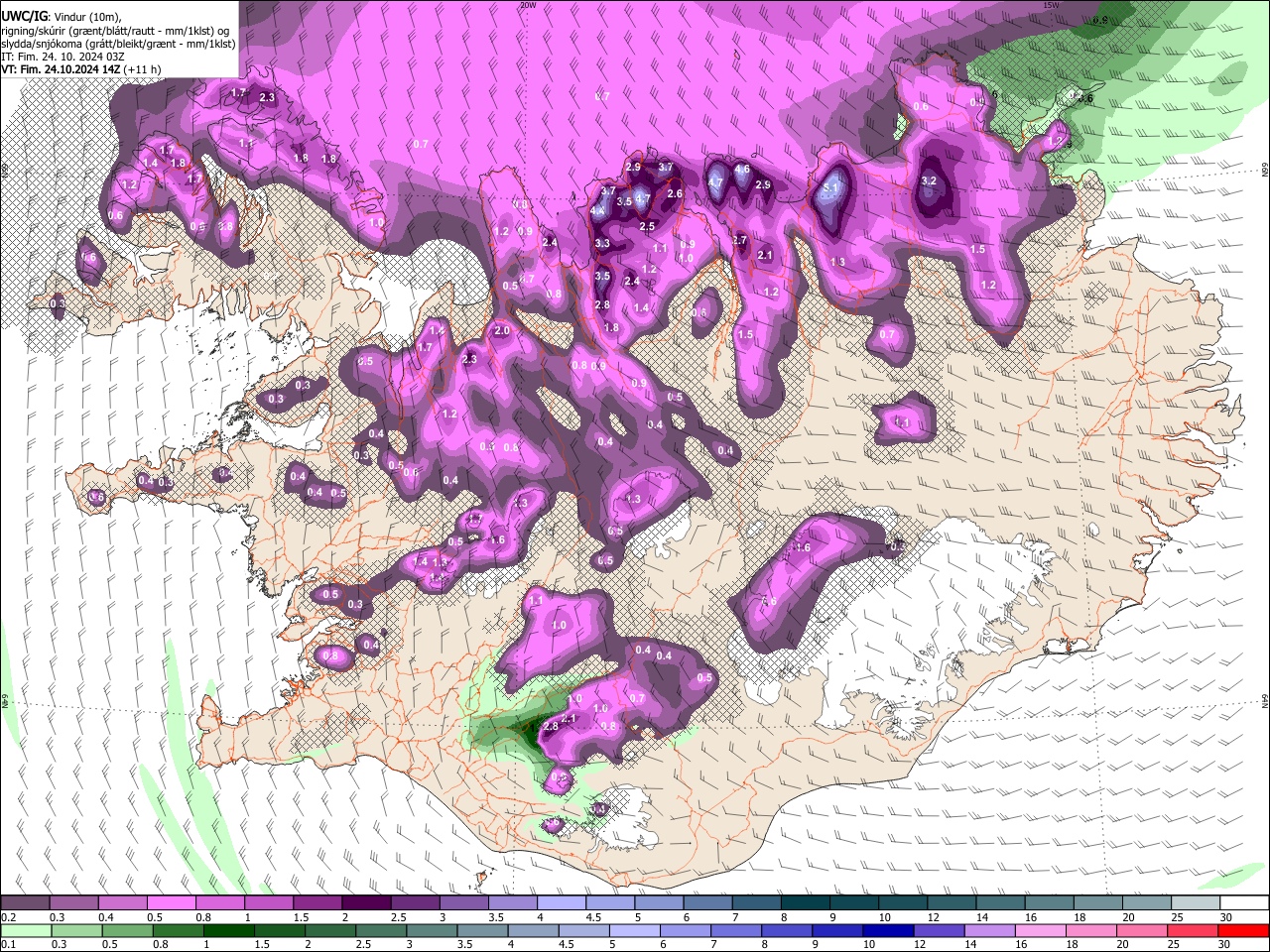Click the 2.7 precipitation value on the map
This screenshot has width=1270, height=952.
click(x=739, y=240)
